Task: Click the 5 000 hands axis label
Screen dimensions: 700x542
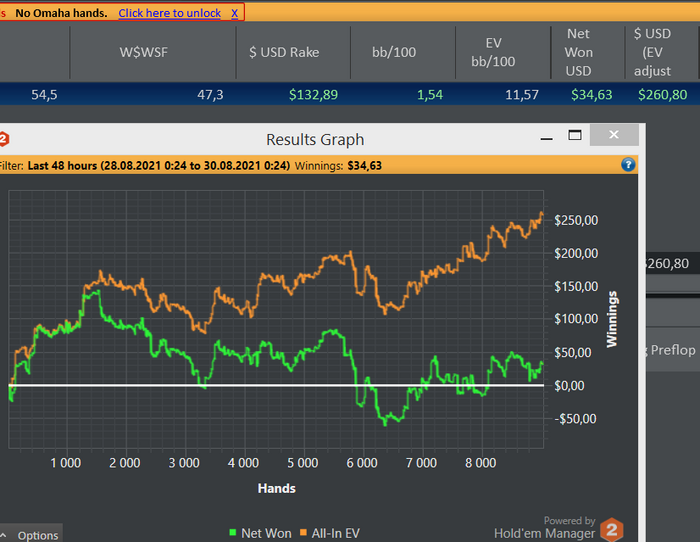Action: pyautogui.click(x=303, y=463)
